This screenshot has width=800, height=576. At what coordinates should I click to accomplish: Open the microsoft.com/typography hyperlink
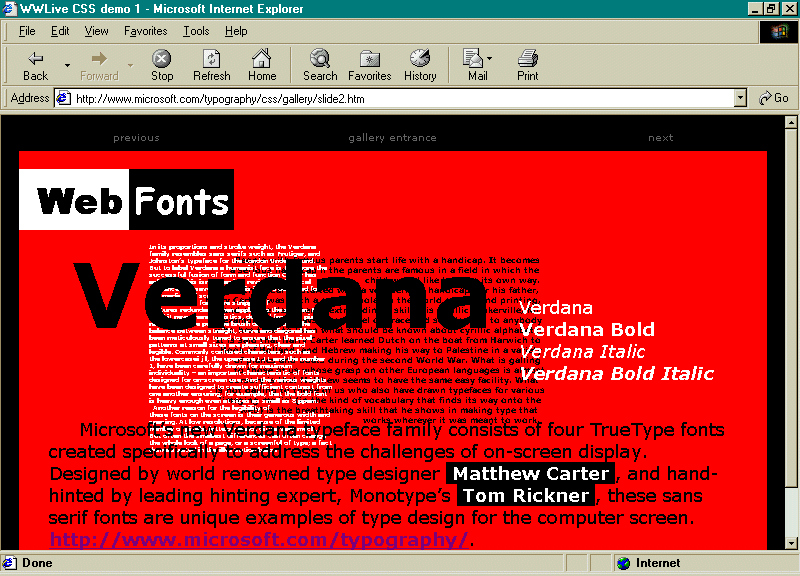[x=259, y=539]
